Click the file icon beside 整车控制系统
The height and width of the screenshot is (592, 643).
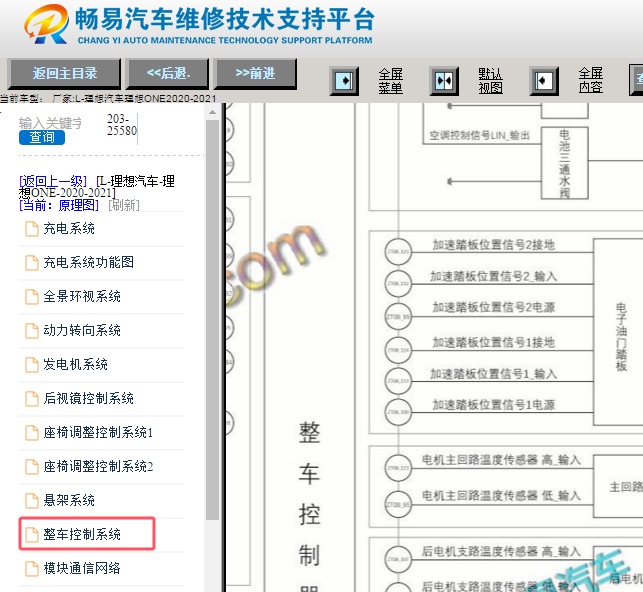[x=32, y=535]
